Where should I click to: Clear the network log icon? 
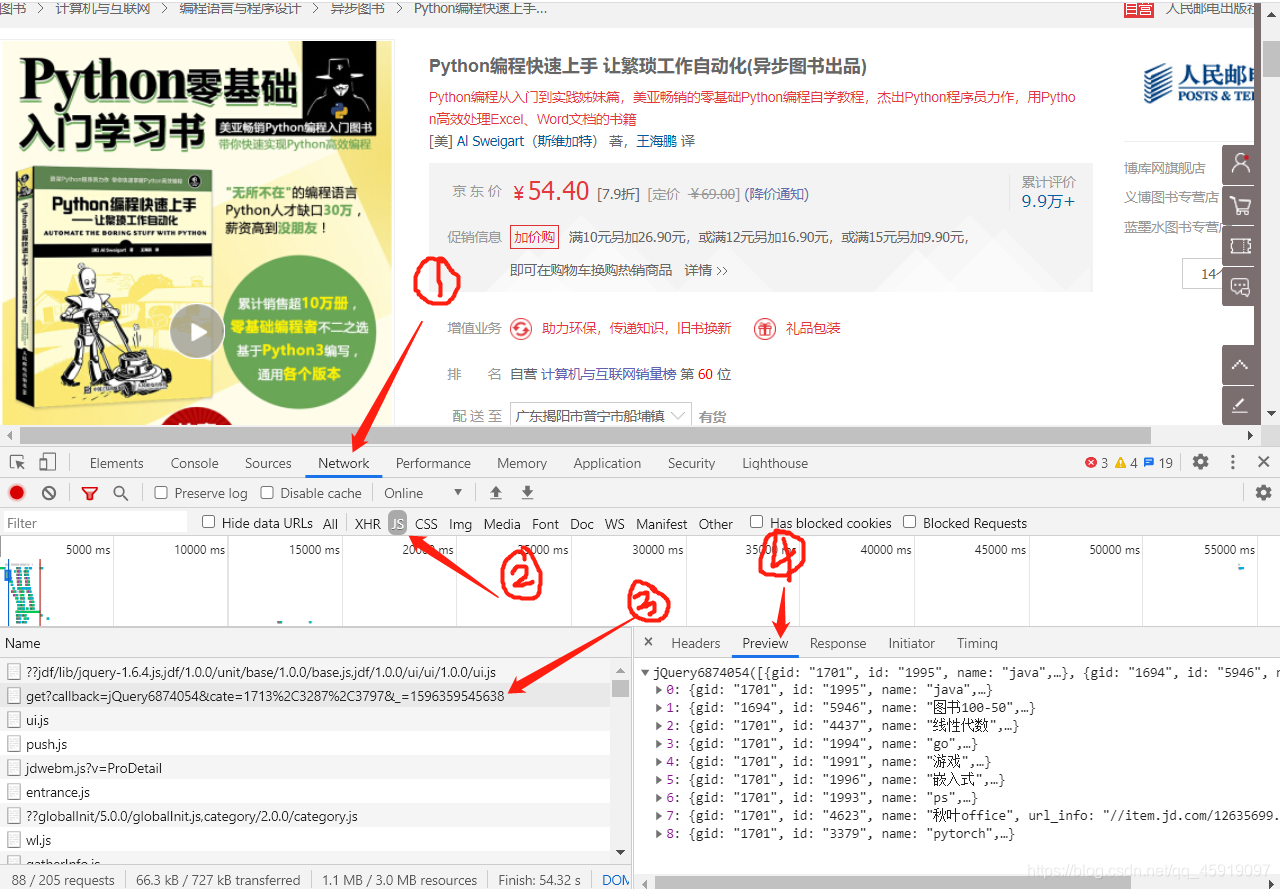49,493
